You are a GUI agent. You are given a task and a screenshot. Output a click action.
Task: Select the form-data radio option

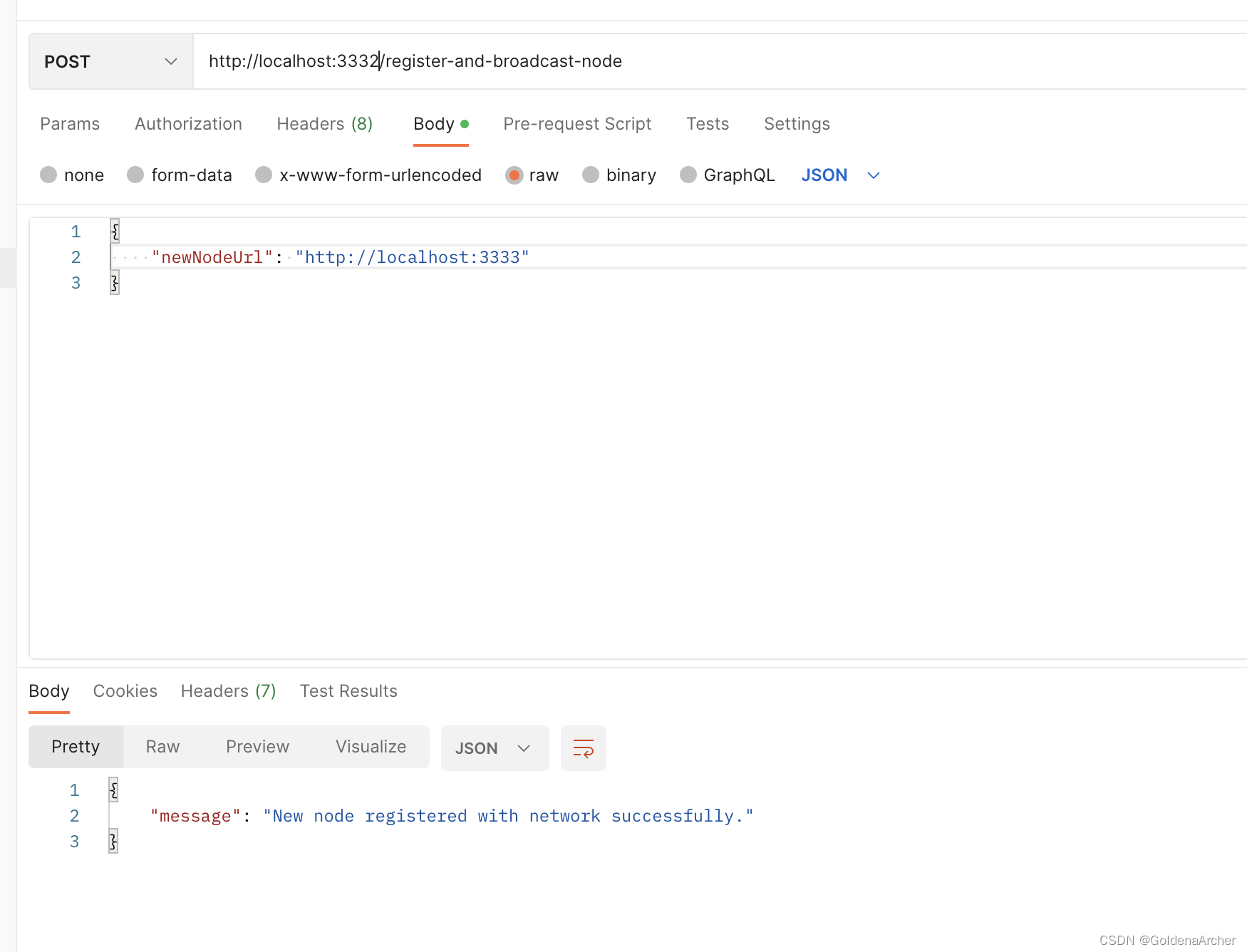click(135, 175)
